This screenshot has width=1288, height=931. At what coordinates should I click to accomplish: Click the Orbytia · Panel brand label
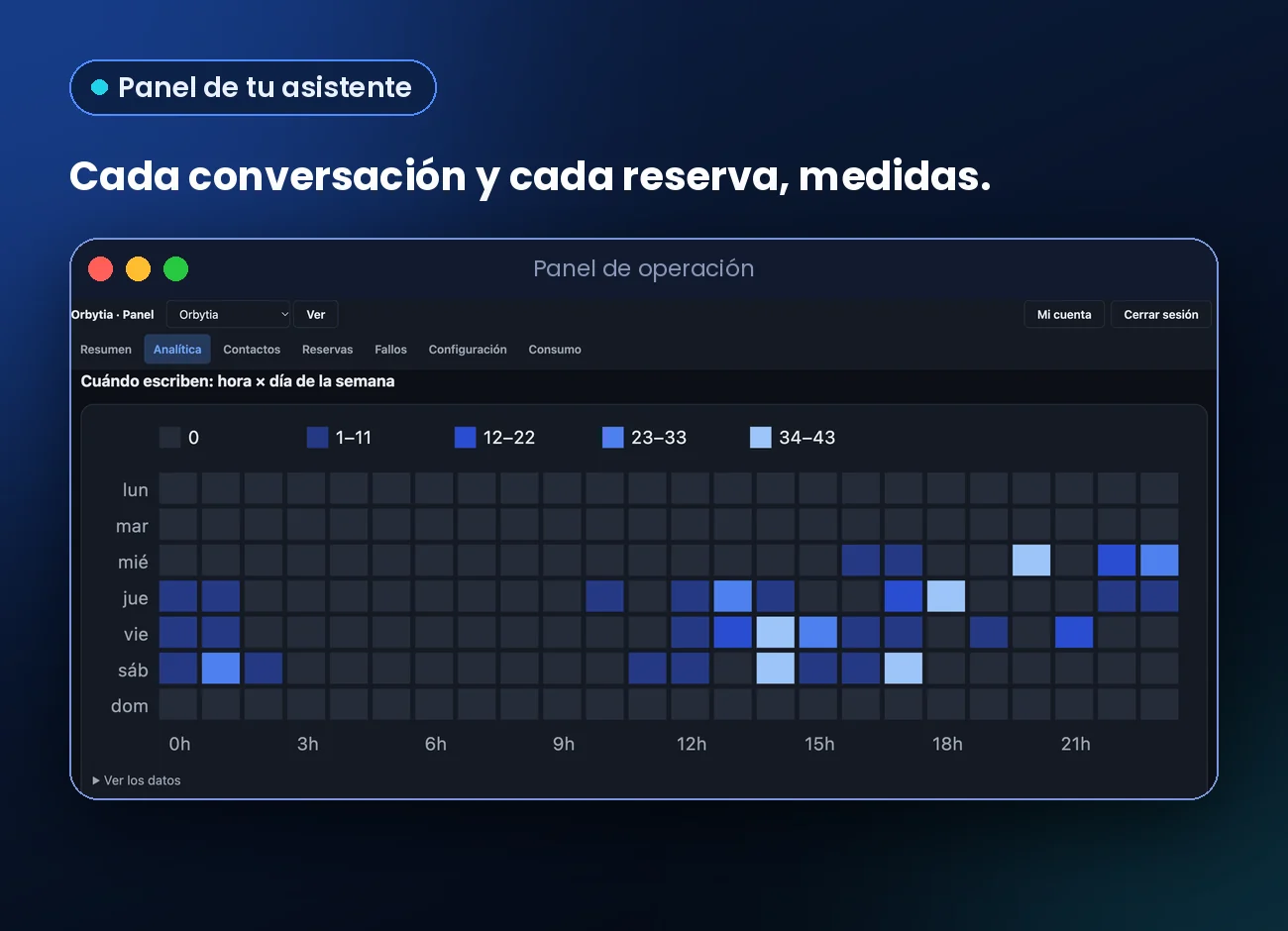112,315
